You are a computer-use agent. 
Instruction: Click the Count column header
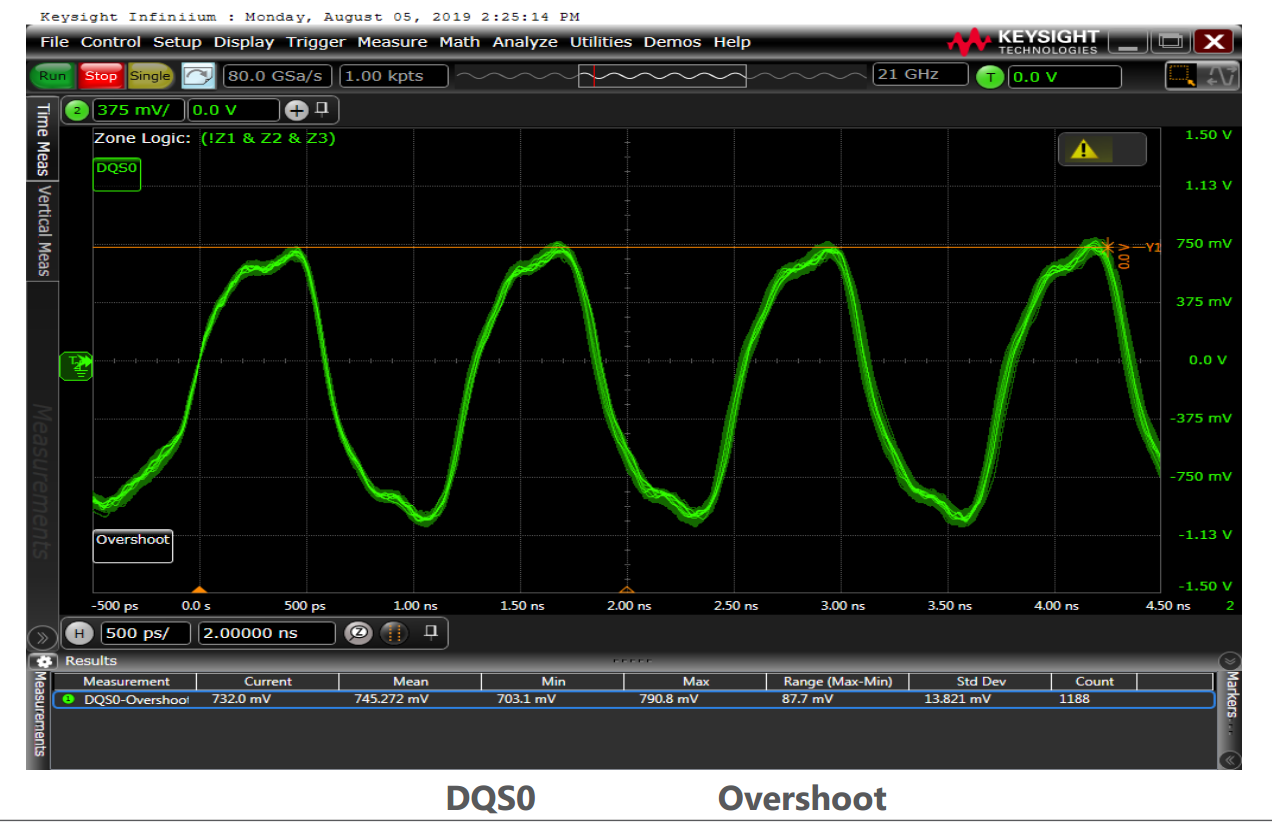[1094, 681]
